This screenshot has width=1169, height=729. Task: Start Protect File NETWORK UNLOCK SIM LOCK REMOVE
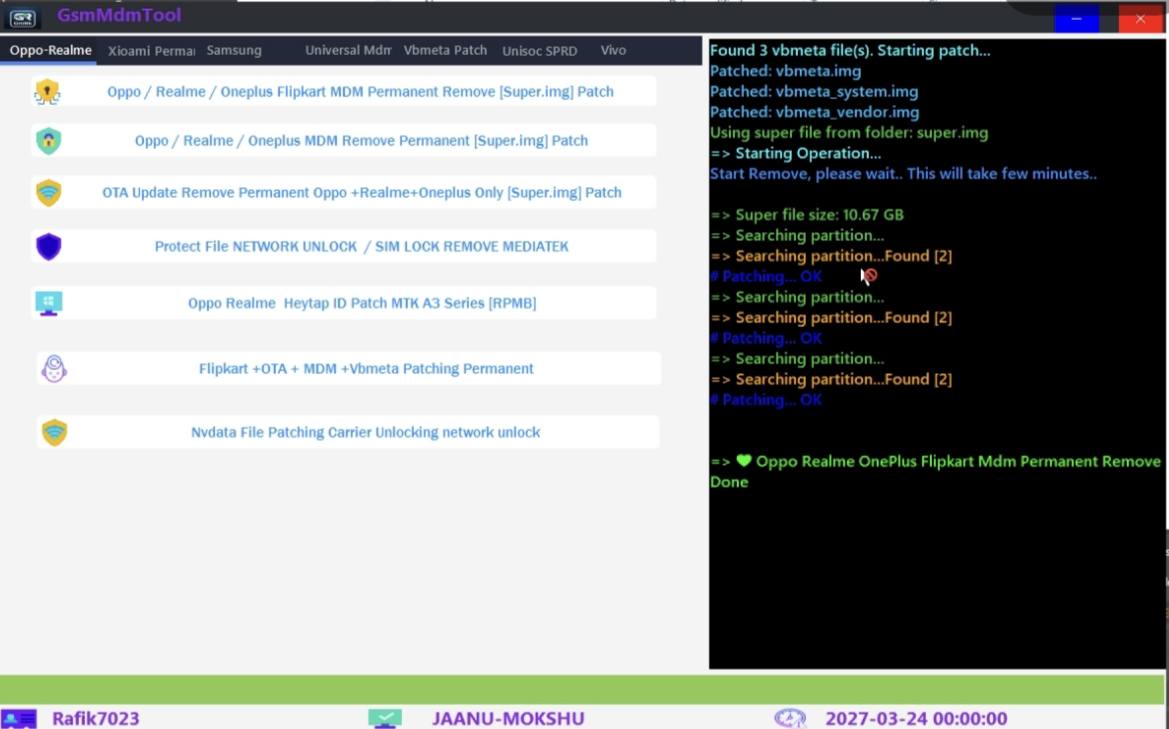[344, 247]
